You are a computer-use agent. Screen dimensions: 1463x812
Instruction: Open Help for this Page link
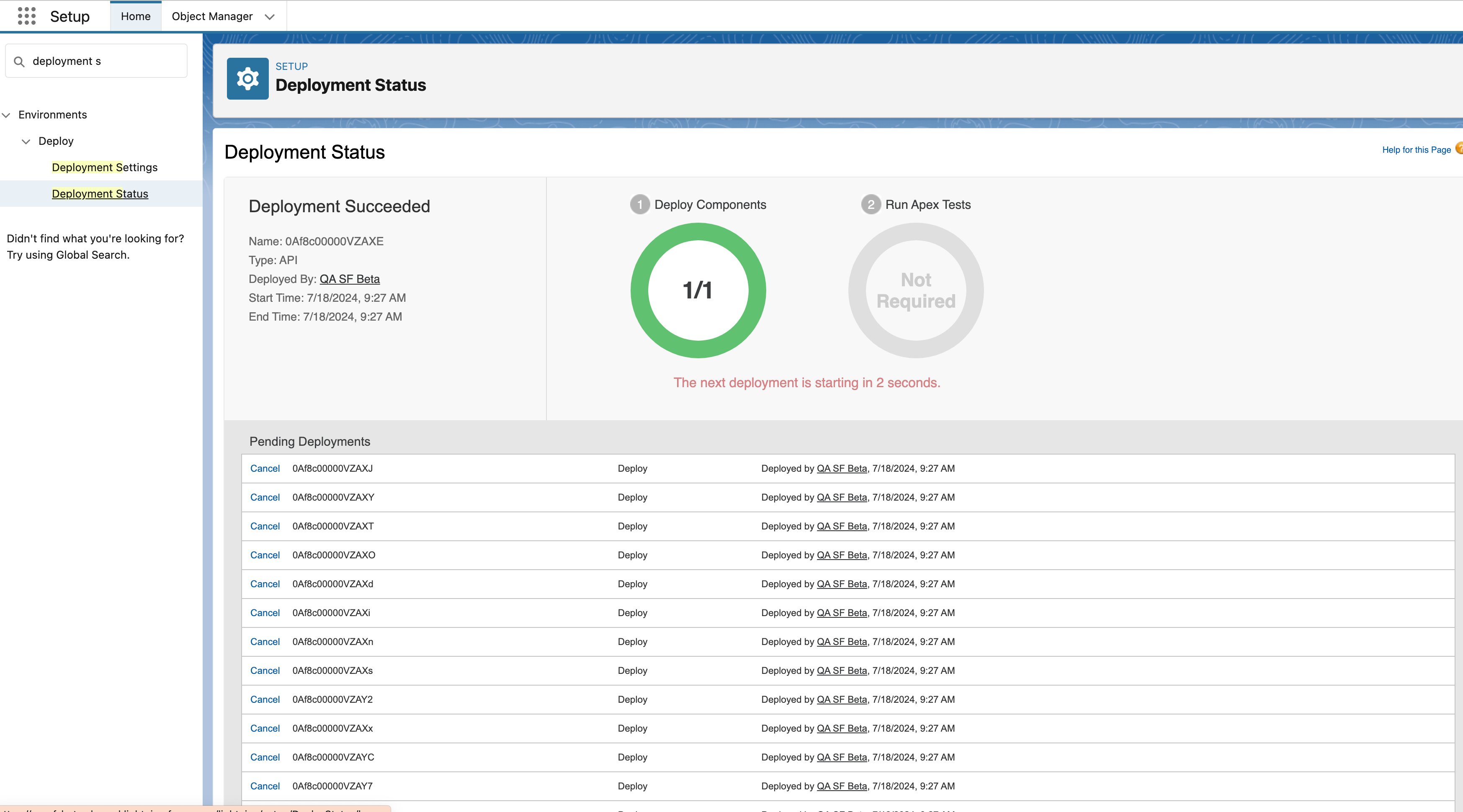(x=1416, y=150)
